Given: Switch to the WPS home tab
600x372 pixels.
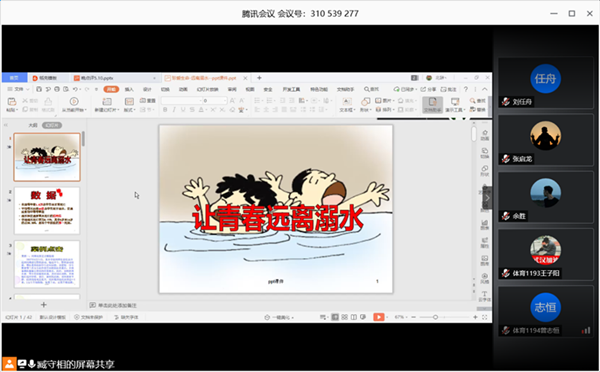Looking at the screenshot, I should point(14,78).
